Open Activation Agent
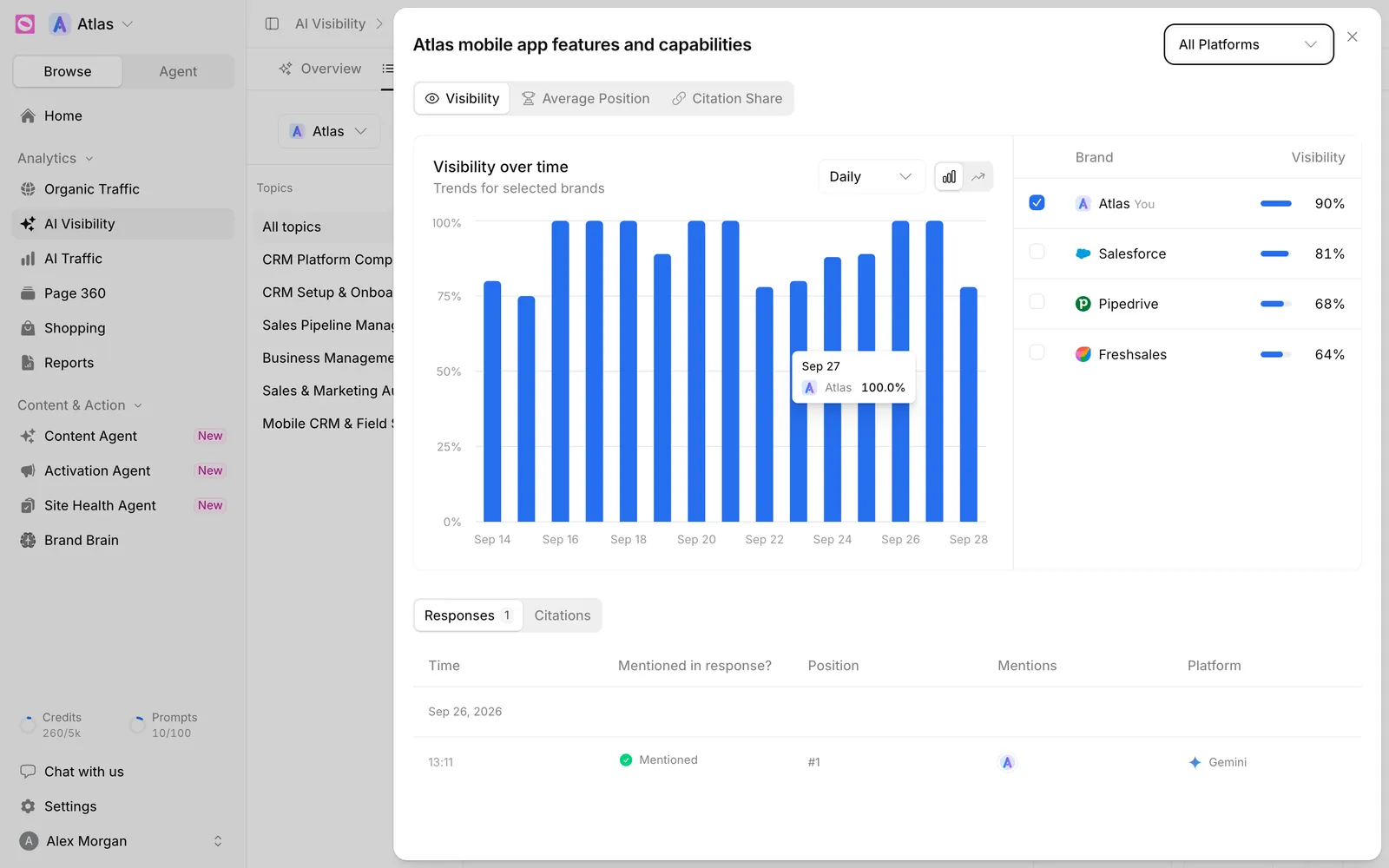The height and width of the screenshot is (868, 1389). (122, 470)
